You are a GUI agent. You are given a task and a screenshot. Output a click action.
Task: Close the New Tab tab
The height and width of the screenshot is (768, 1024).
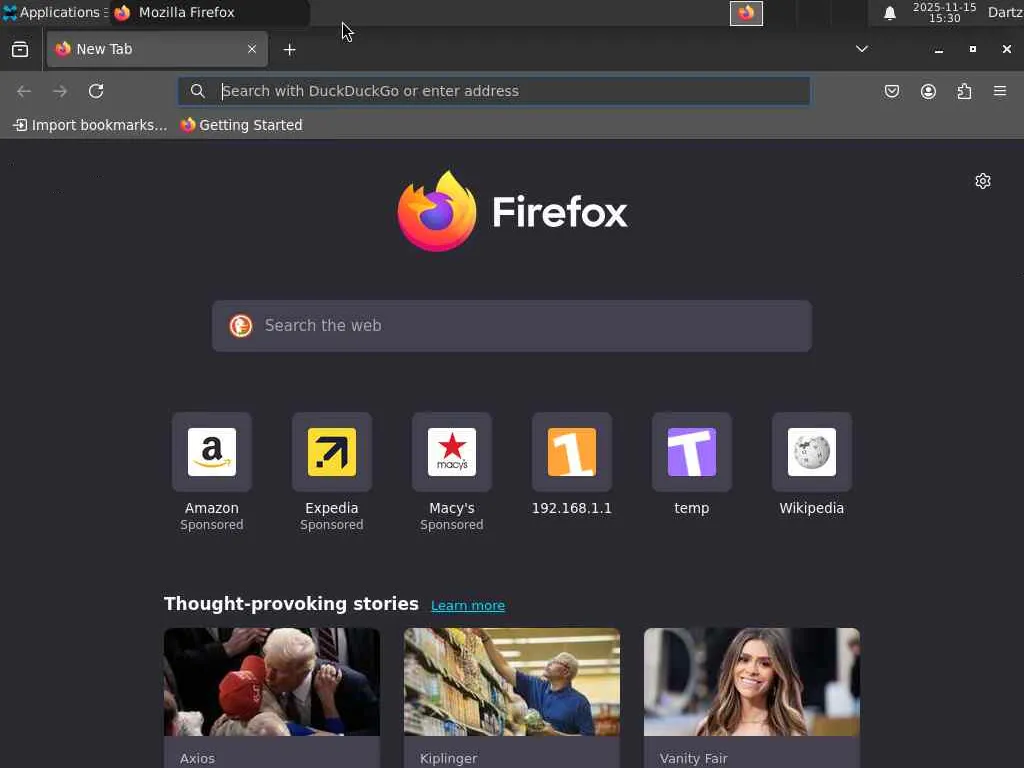pyautogui.click(x=251, y=49)
